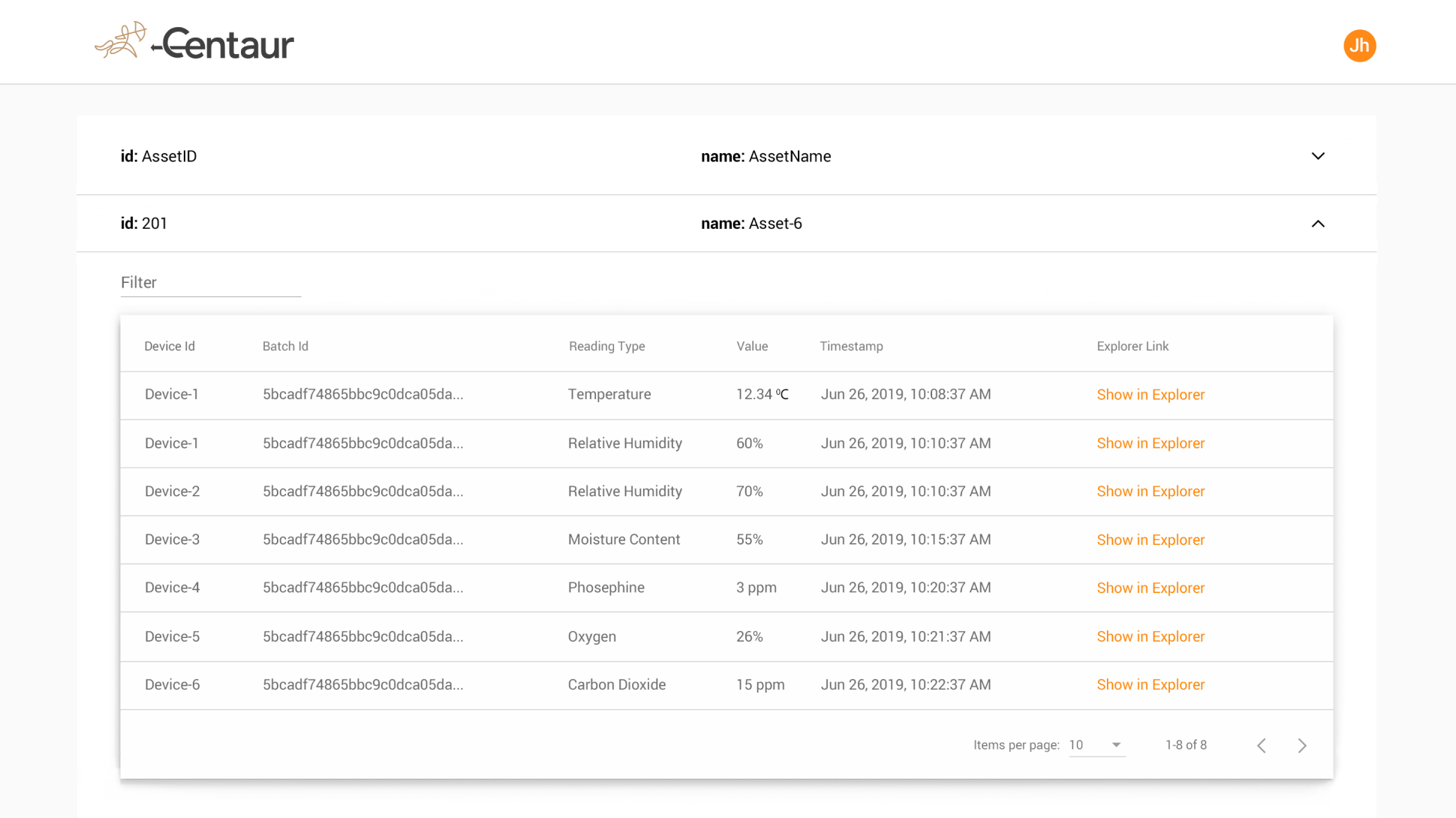Click the Device Id column header

[170, 346]
